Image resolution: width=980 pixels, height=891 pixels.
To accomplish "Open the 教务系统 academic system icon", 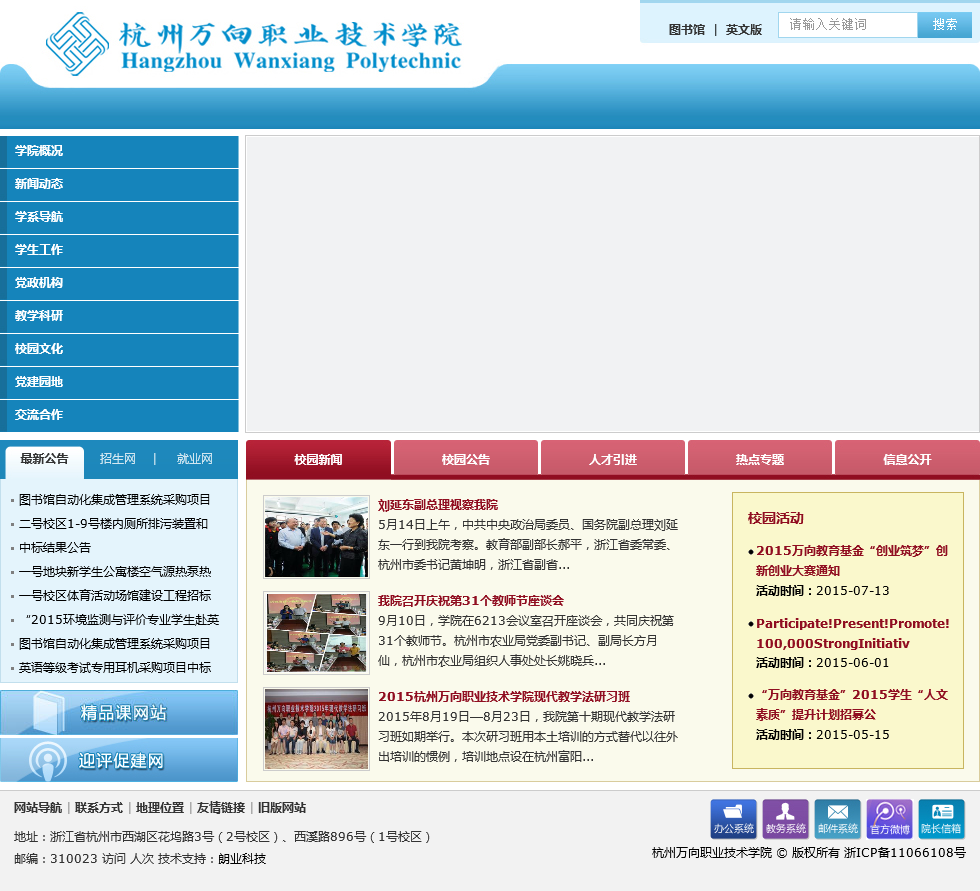I will [x=785, y=819].
